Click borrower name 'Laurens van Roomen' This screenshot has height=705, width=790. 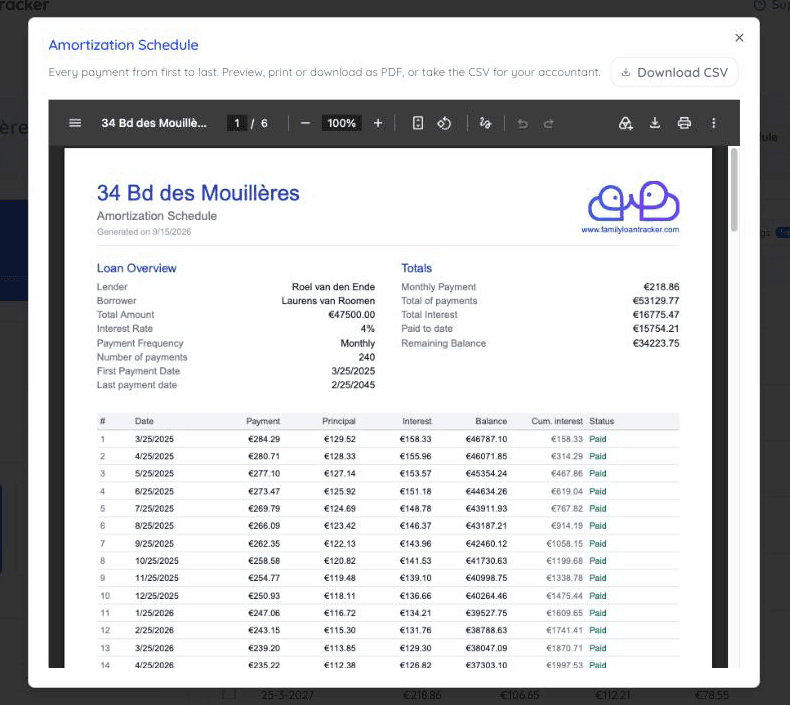(328, 301)
